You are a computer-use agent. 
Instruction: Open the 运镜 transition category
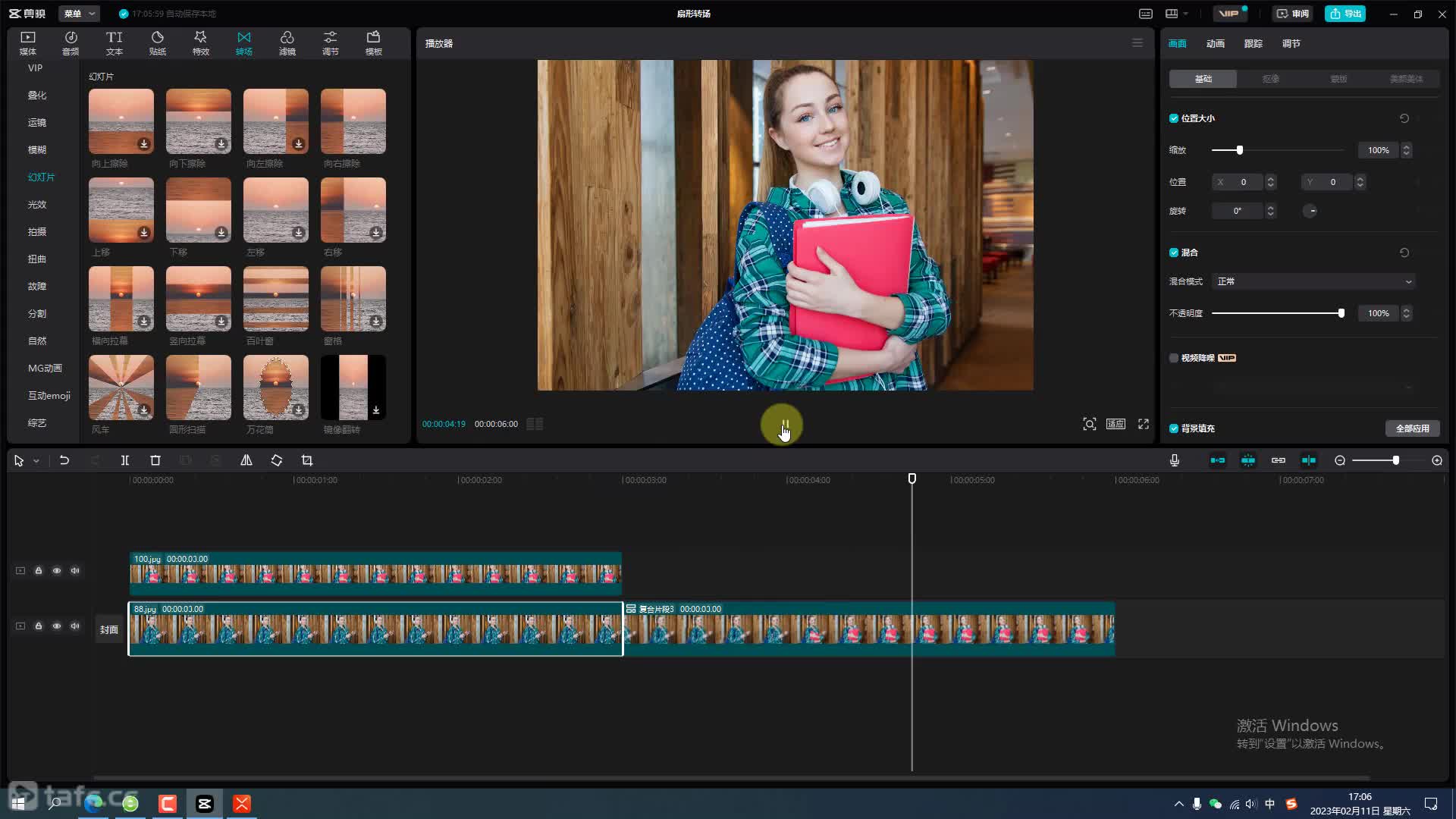37,123
